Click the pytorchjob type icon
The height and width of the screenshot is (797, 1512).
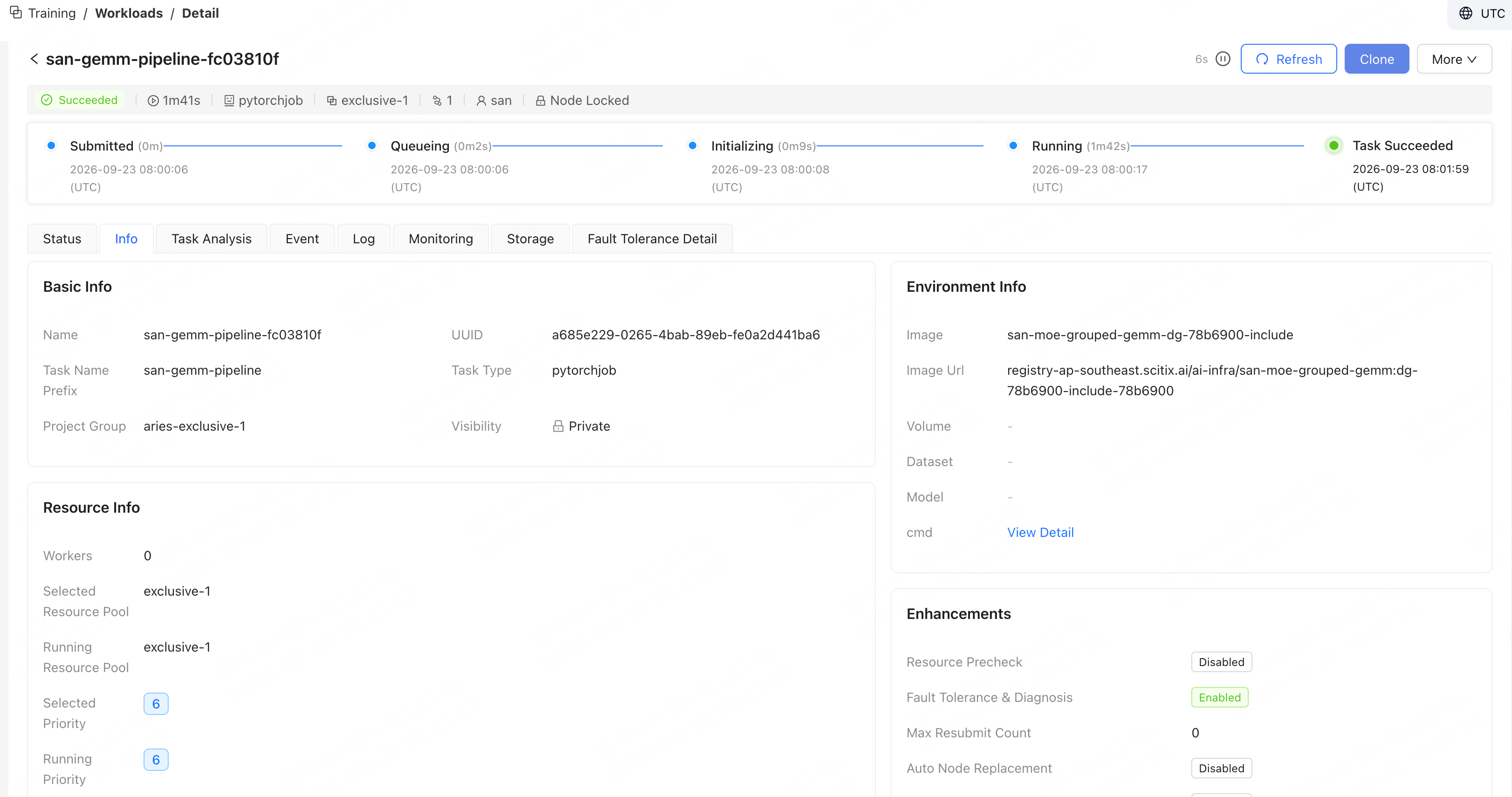pos(229,100)
